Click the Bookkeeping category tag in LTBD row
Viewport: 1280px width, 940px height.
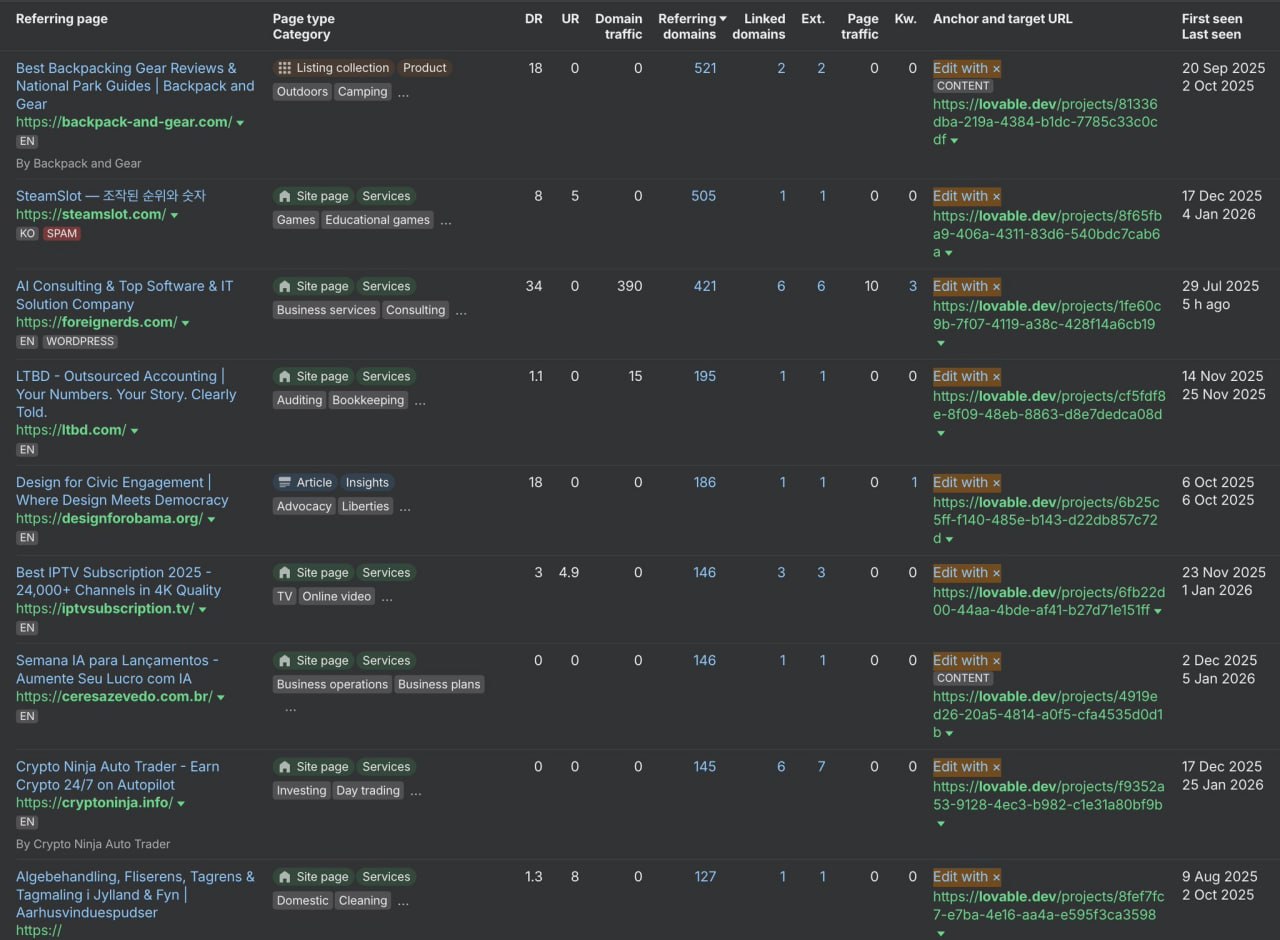point(368,400)
